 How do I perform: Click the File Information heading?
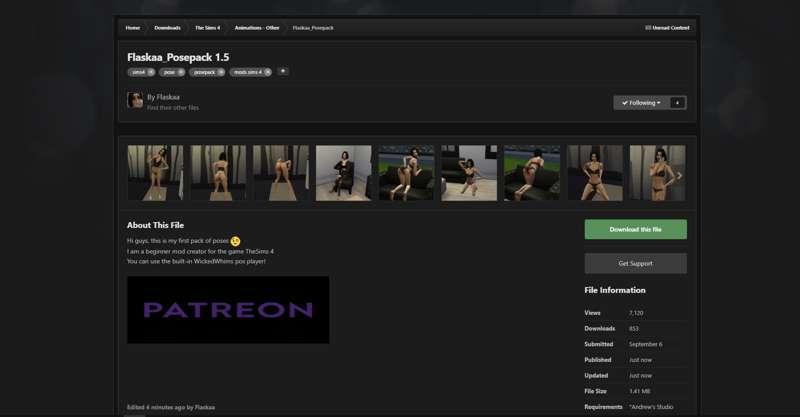pyautogui.click(x=615, y=290)
